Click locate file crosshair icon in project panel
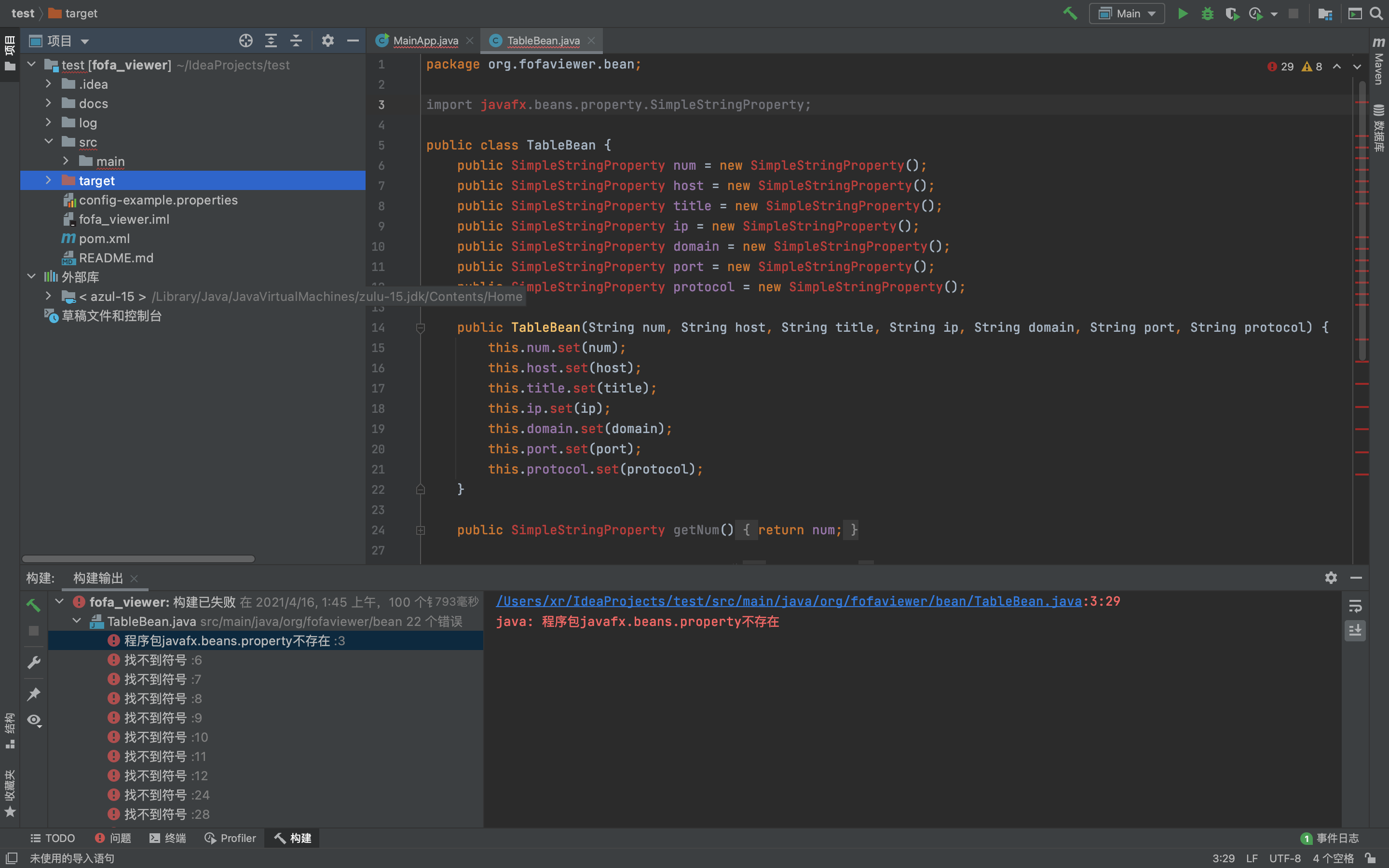The width and height of the screenshot is (1389, 868). click(x=245, y=41)
